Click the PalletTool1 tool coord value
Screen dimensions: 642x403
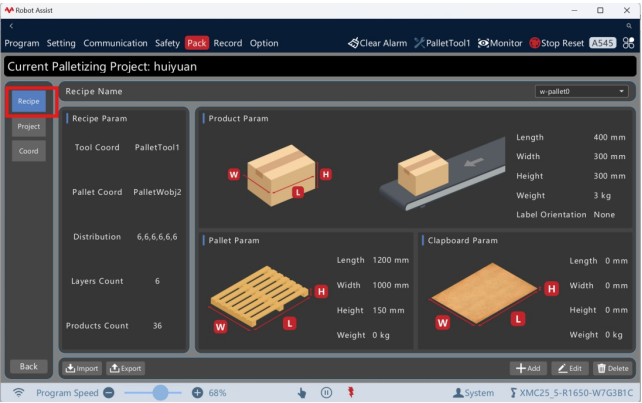[x=157, y=147]
